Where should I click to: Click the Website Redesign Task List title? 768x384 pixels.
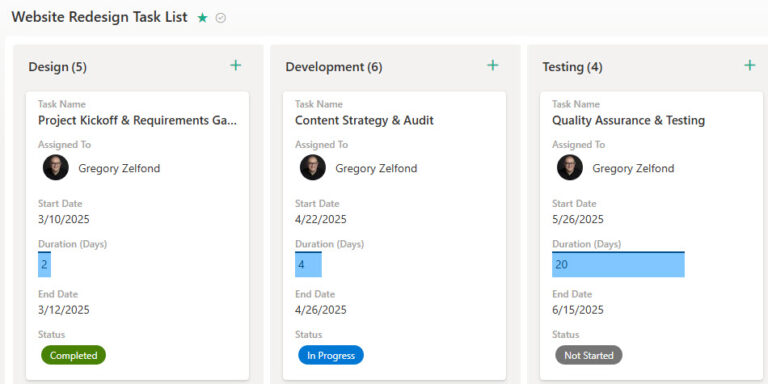pyautogui.click(x=99, y=17)
